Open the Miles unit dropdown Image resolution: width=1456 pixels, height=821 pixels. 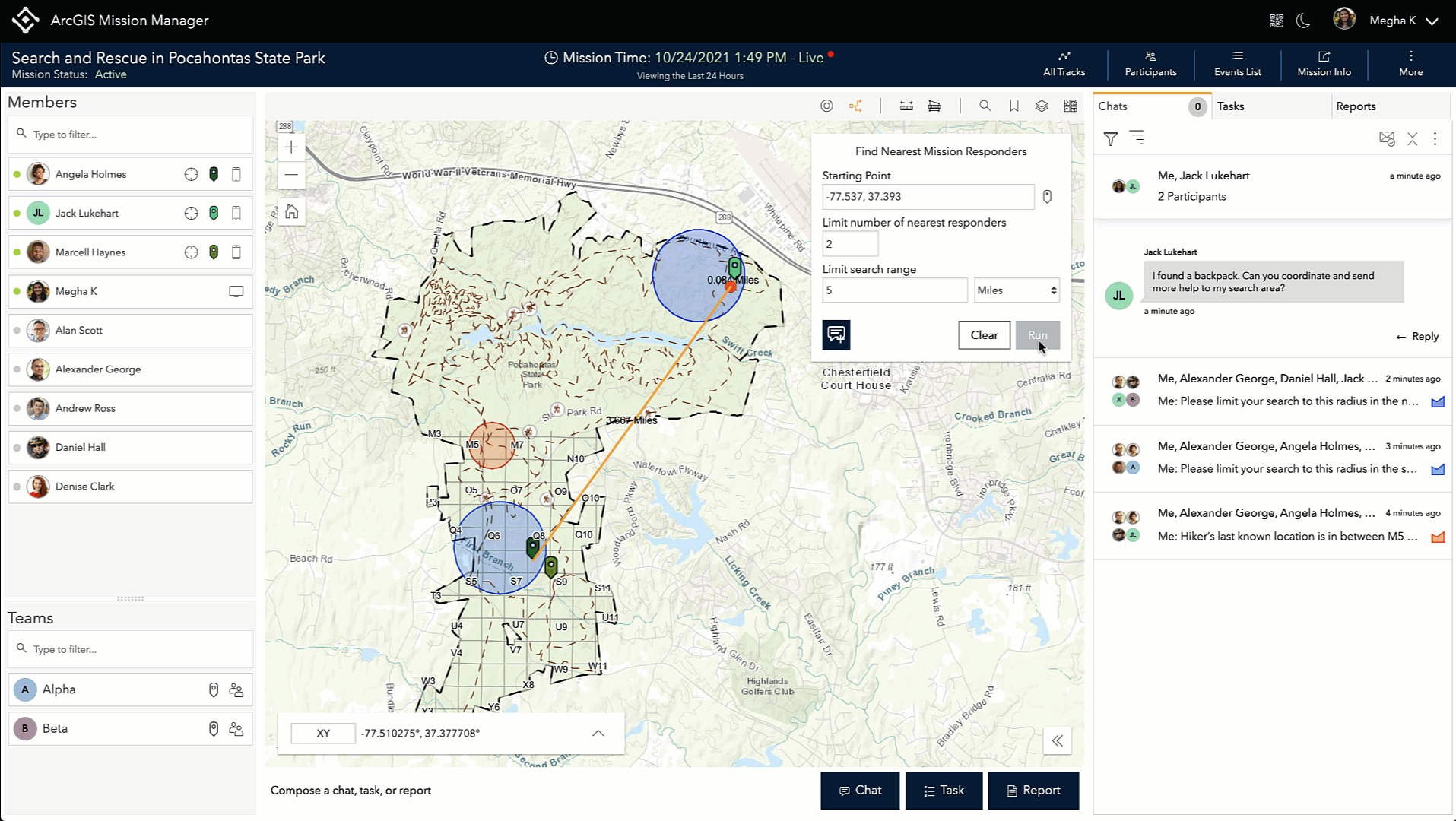(x=1017, y=290)
